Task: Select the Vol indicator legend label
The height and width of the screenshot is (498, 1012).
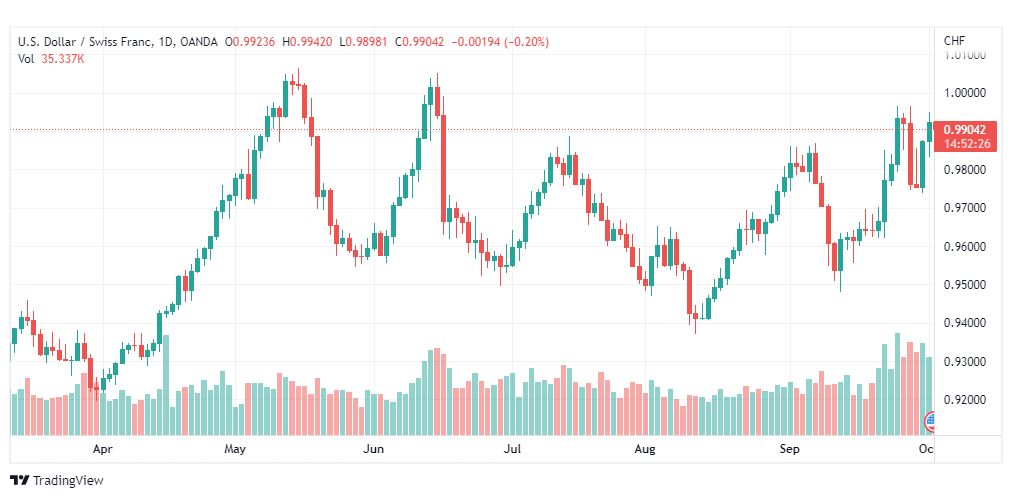Action: (x=25, y=58)
